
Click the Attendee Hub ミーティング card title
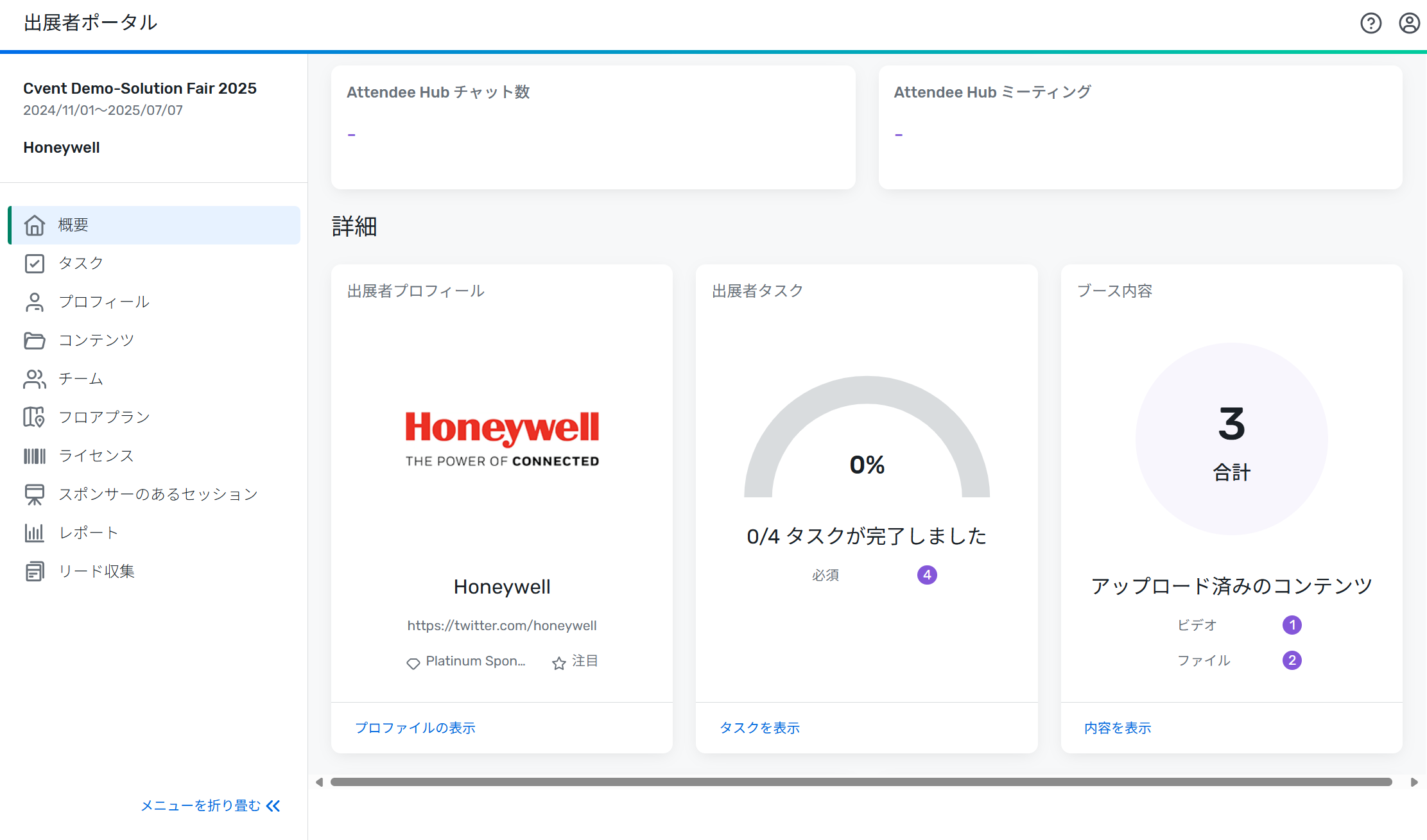(x=992, y=92)
